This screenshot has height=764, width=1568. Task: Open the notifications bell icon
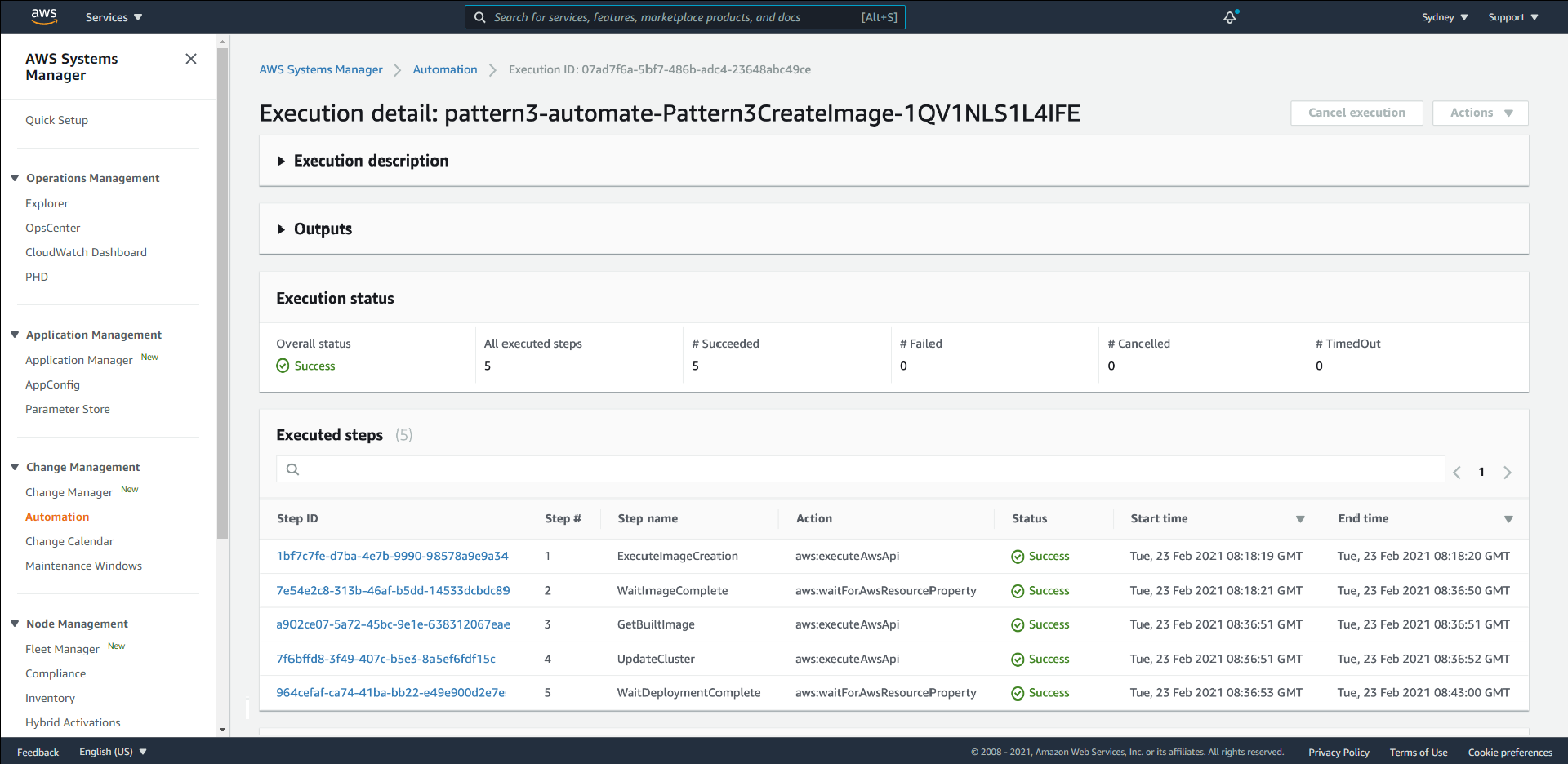[1230, 17]
